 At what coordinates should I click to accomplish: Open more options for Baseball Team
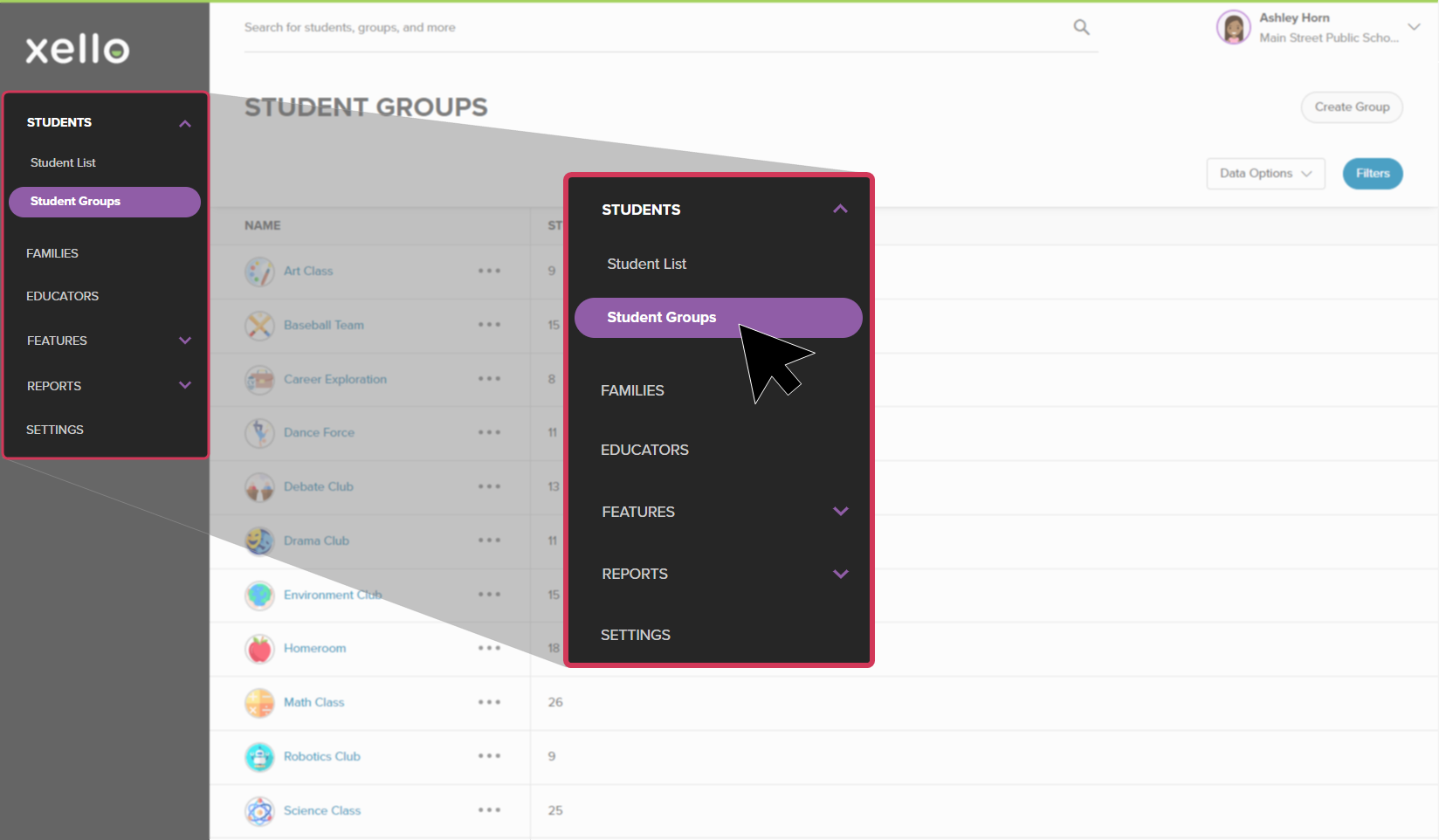pos(489,325)
